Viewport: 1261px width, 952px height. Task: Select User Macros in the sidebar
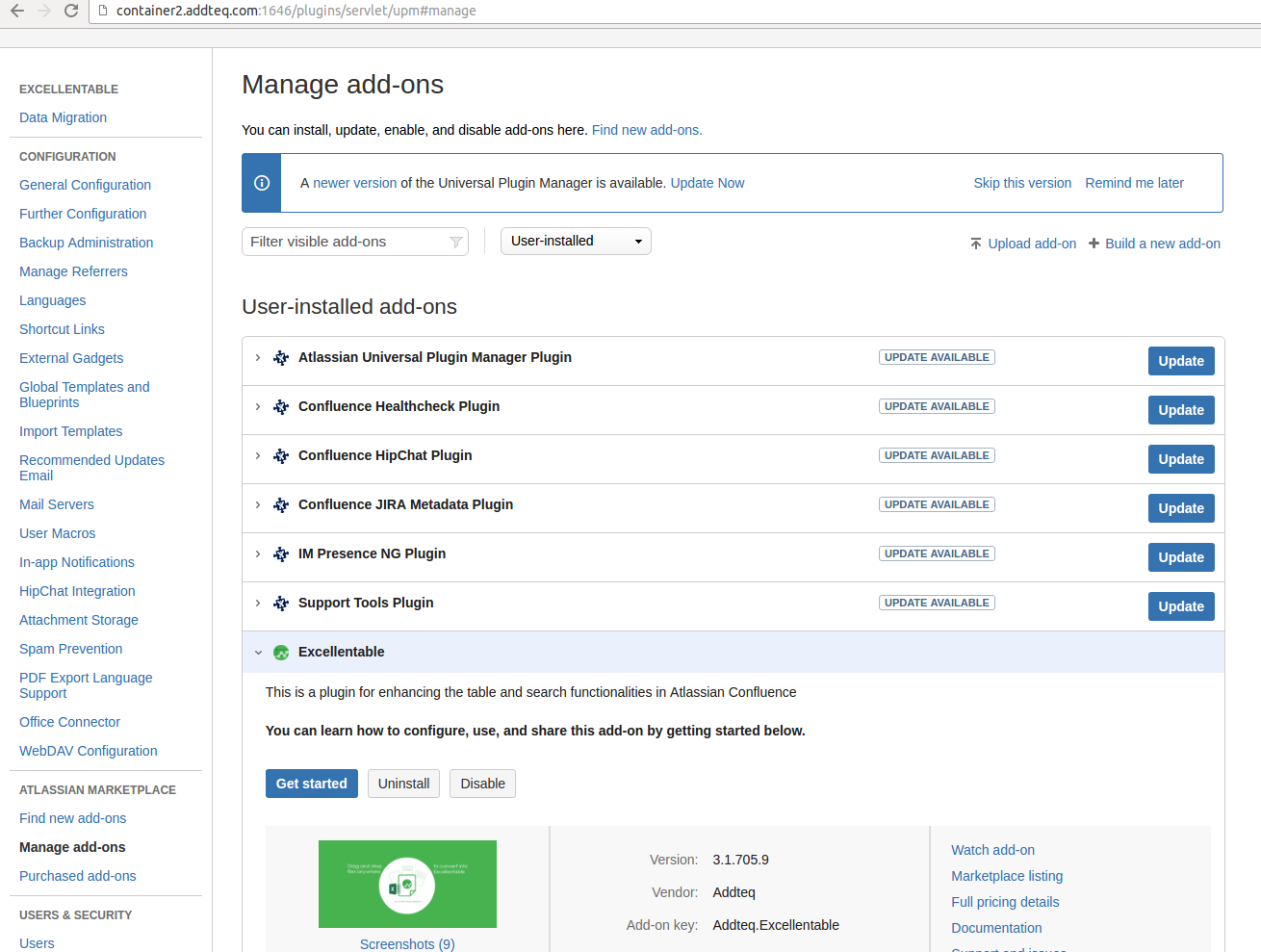tap(58, 533)
